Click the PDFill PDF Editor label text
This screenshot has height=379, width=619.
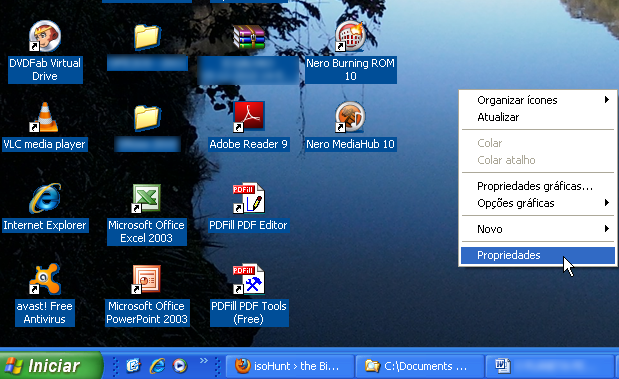coord(248,225)
